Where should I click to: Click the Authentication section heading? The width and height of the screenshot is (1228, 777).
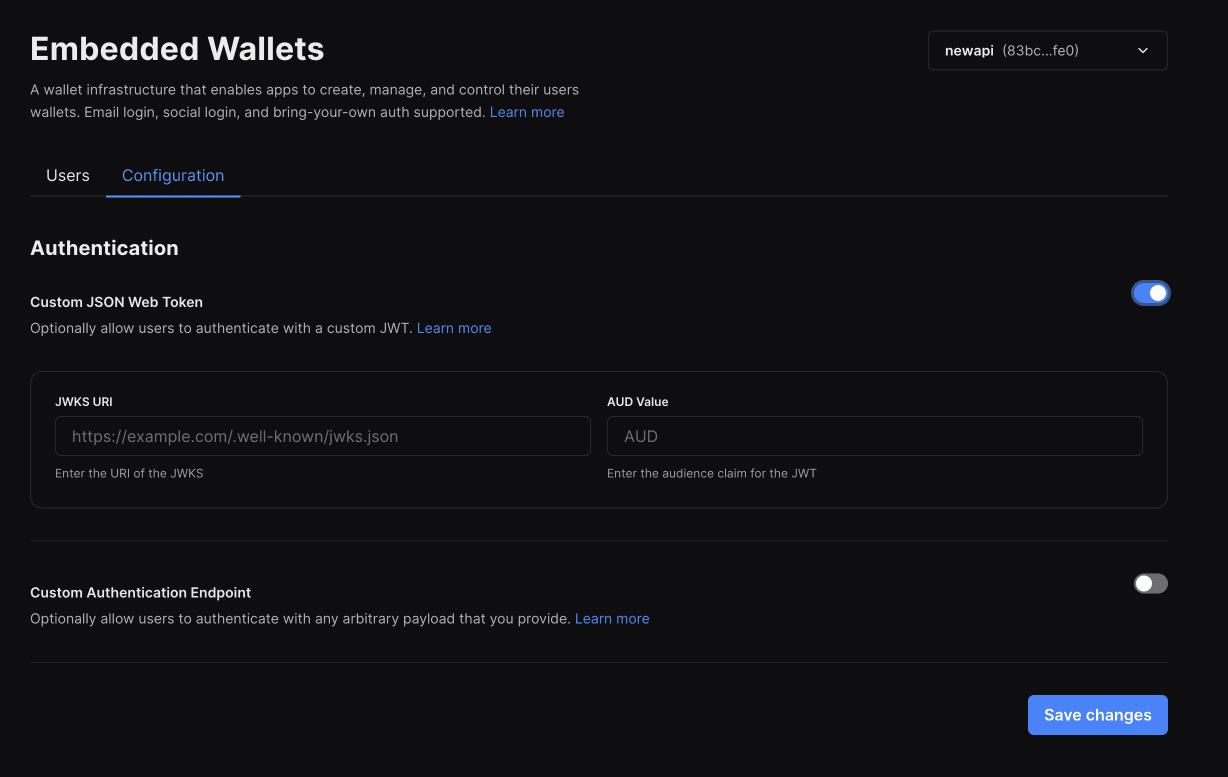click(104, 248)
